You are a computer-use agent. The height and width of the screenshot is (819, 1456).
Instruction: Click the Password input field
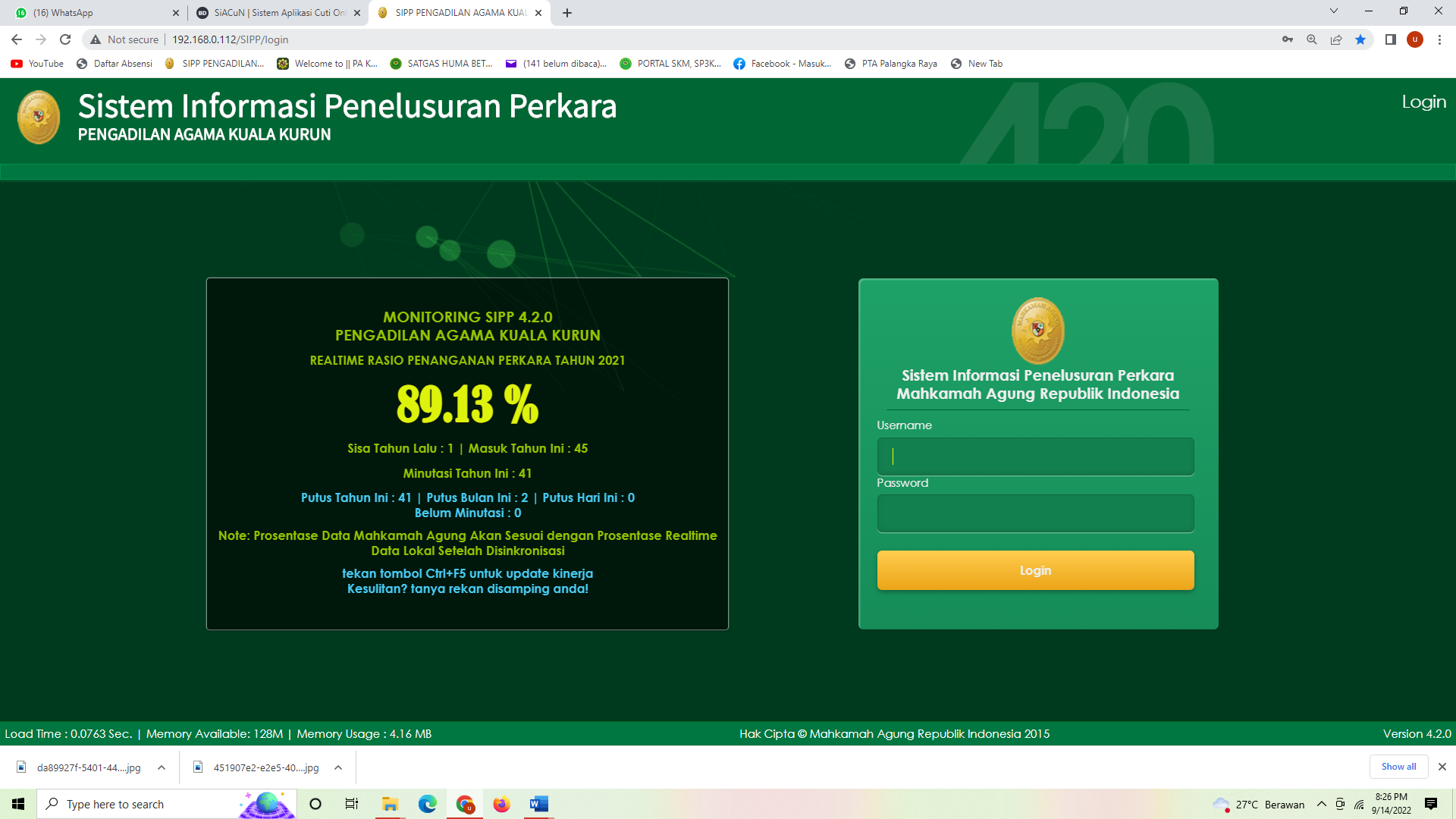[x=1035, y=513]
